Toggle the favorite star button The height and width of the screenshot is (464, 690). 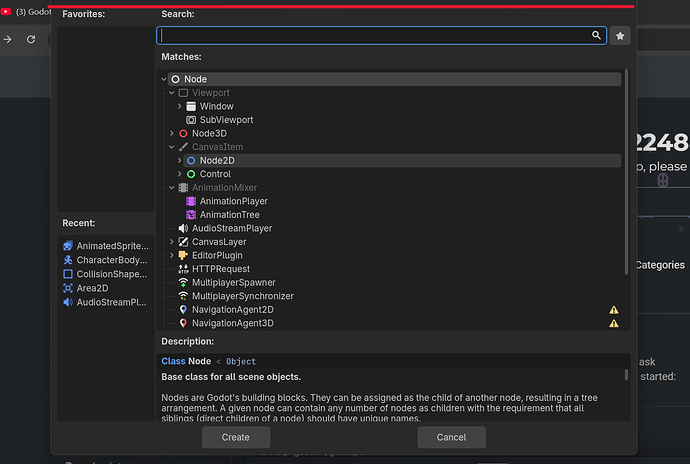click(x=620, y=36)
